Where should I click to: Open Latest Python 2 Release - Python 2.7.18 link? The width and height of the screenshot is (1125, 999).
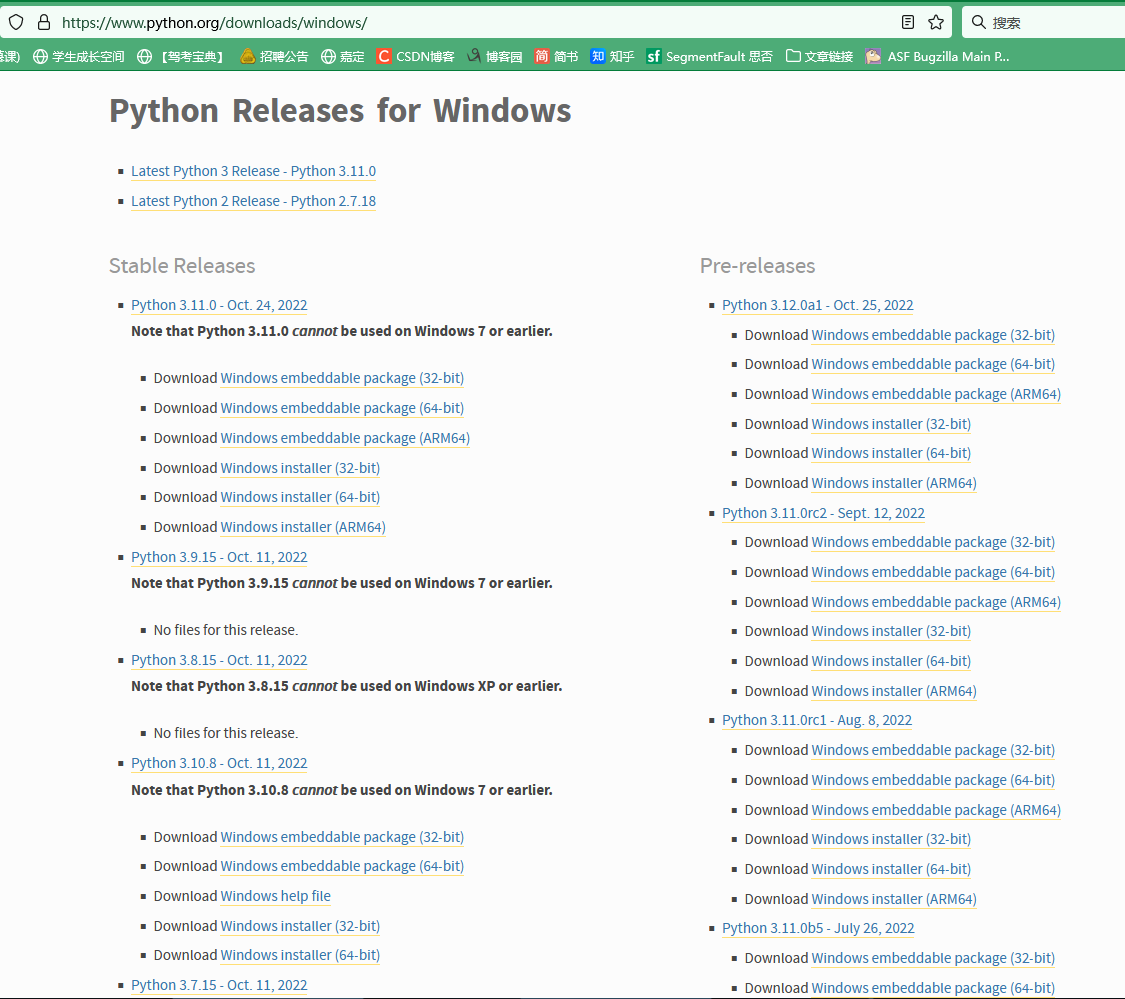coord(253,201)
